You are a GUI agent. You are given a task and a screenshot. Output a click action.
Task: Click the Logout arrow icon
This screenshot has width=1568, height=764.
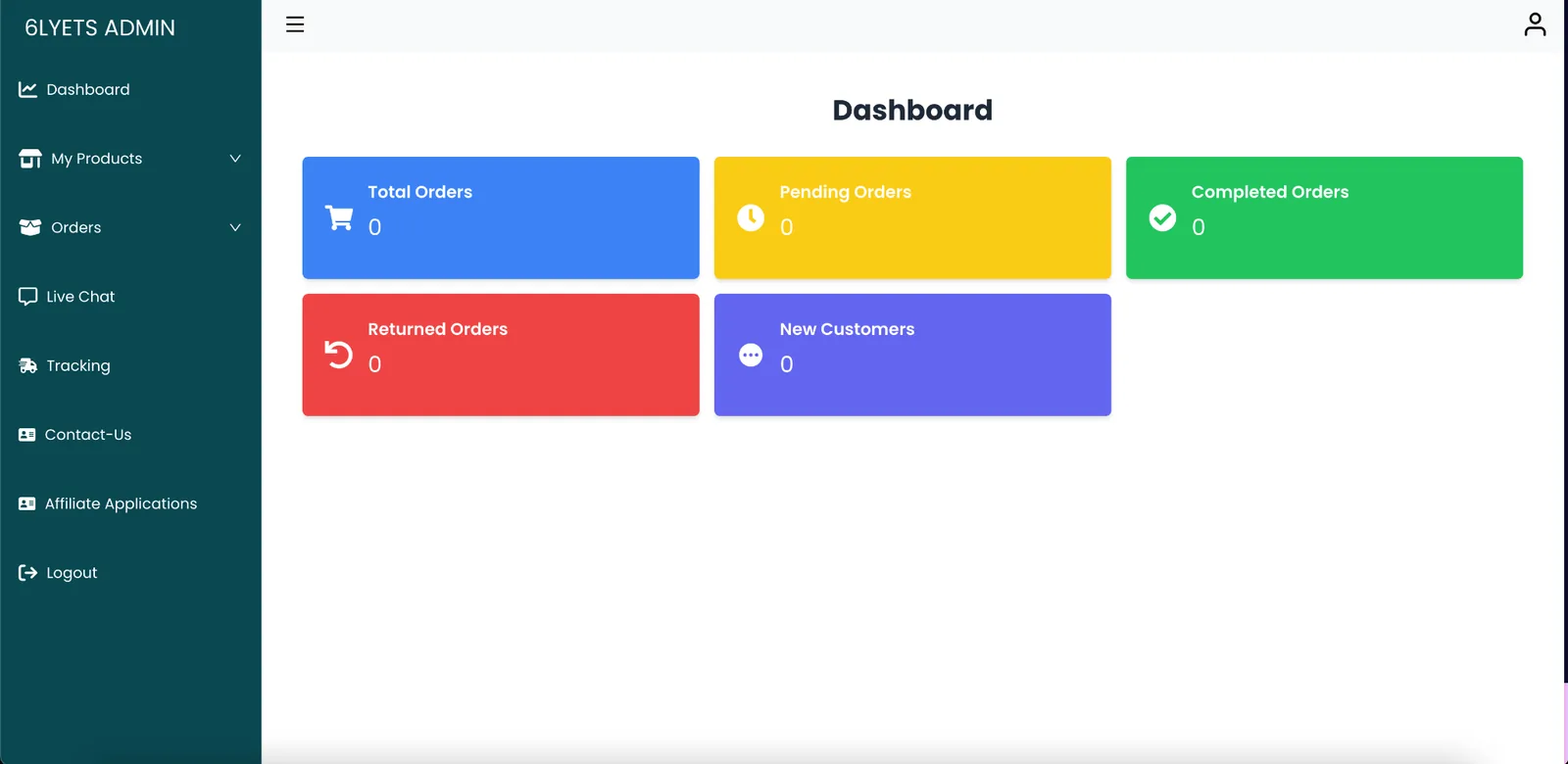pyautogui.click(x=27, y=573)
